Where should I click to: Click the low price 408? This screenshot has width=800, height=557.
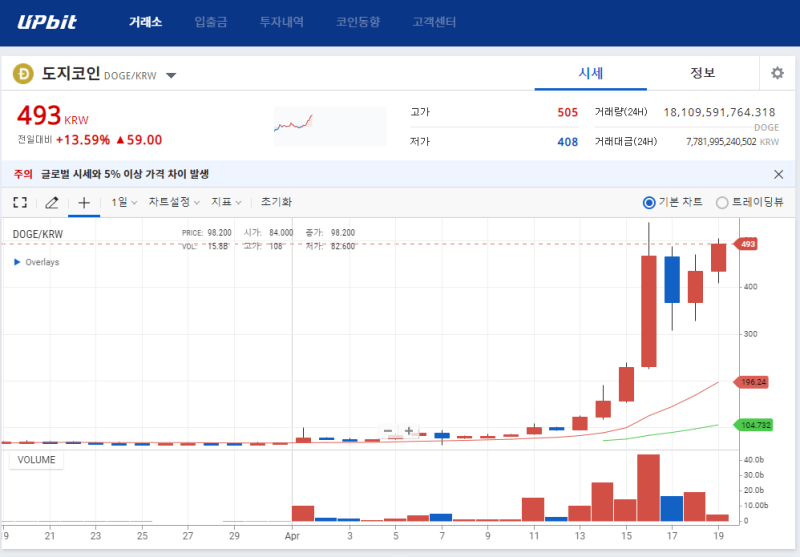[567, 142]
